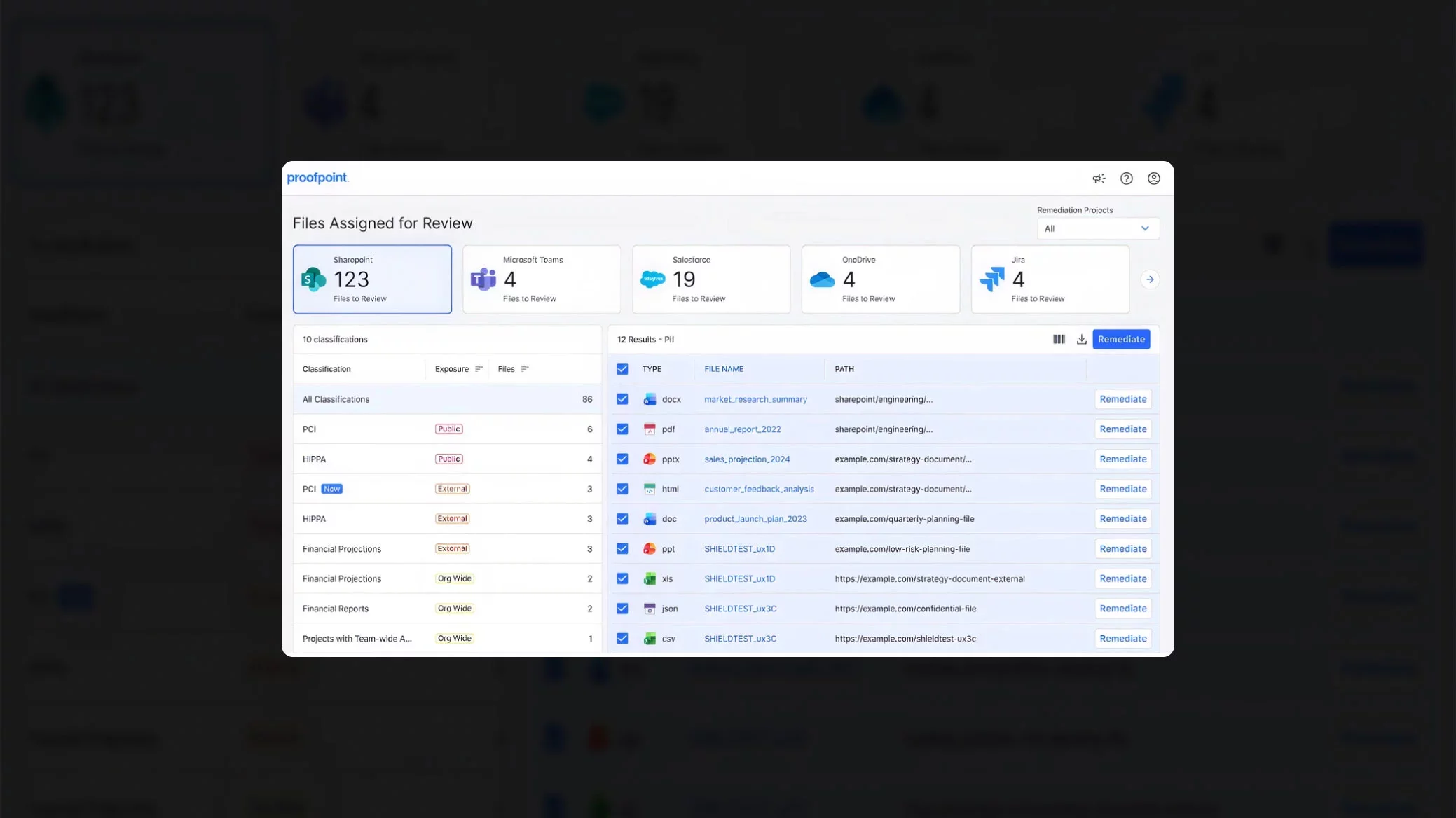Viewport: 1456px width, 818px height.
Task: Click the json file type icon
Action: (650, 609)
